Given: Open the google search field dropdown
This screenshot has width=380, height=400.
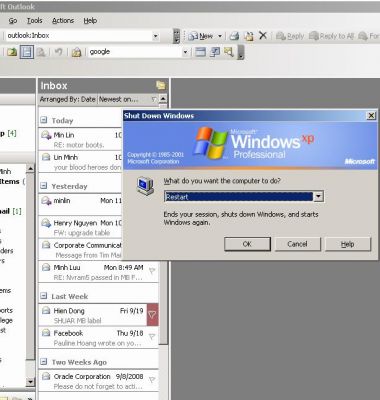Looking at the screenshot, I should tap(185, 52).
